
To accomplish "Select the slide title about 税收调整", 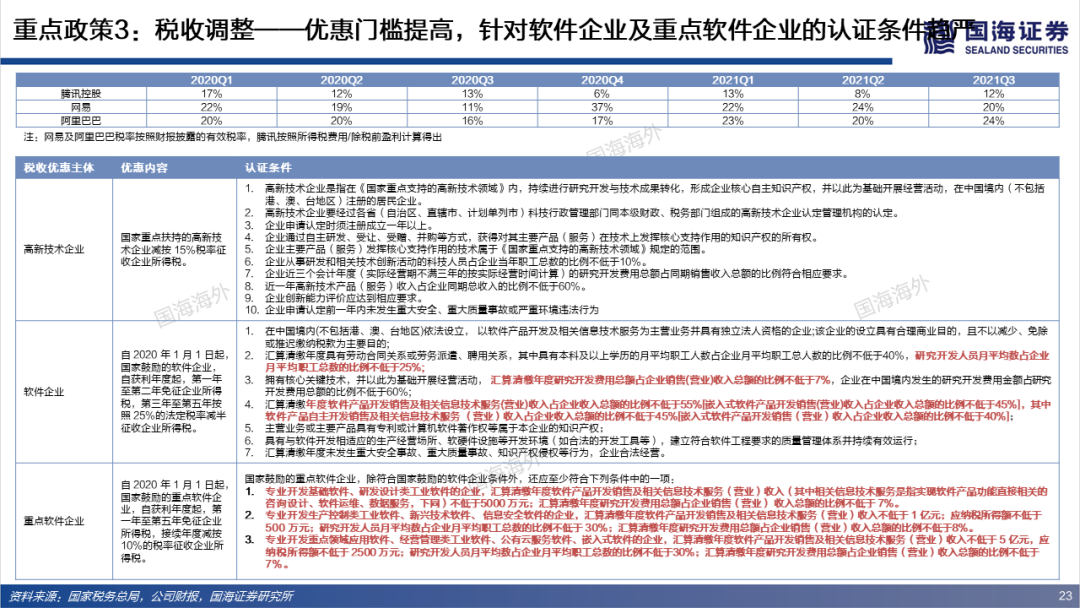I will (495, 30).
